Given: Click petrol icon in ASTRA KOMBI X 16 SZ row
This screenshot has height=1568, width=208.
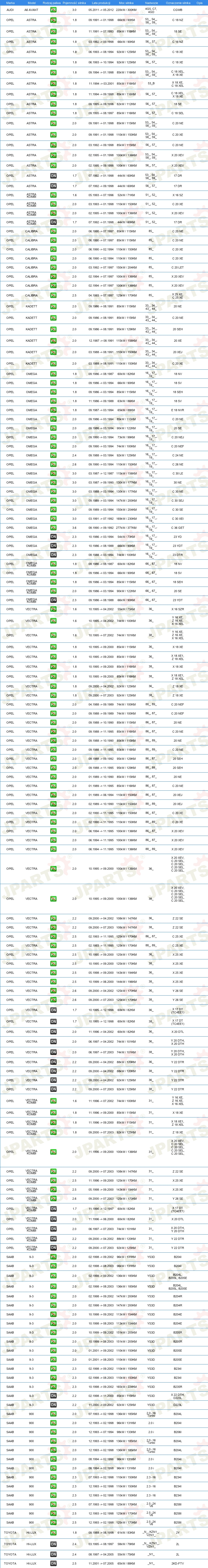Looking at the screenshot, I should pos(53,195).
